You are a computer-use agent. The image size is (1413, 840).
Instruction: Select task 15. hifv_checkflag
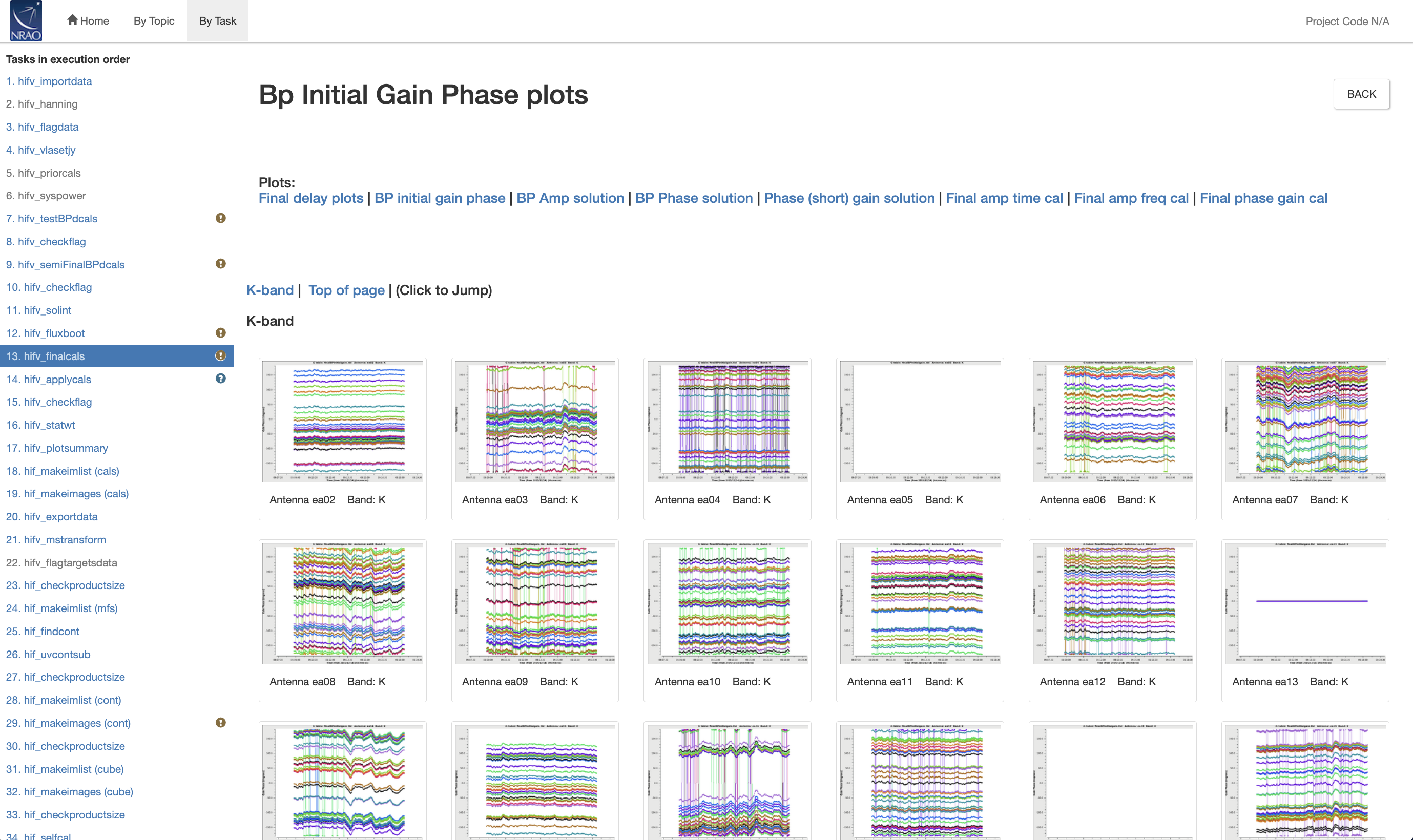click(x=49, y=402)
